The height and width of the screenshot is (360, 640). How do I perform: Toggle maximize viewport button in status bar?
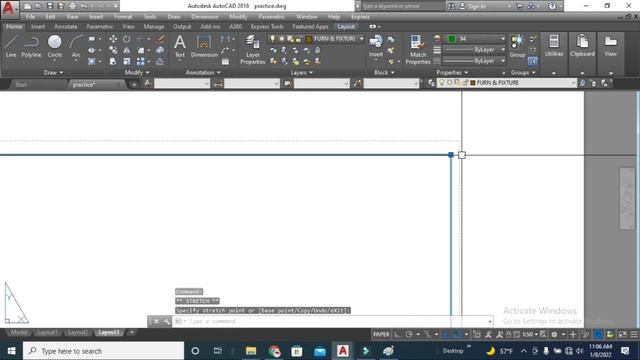(x=476, y=334)
